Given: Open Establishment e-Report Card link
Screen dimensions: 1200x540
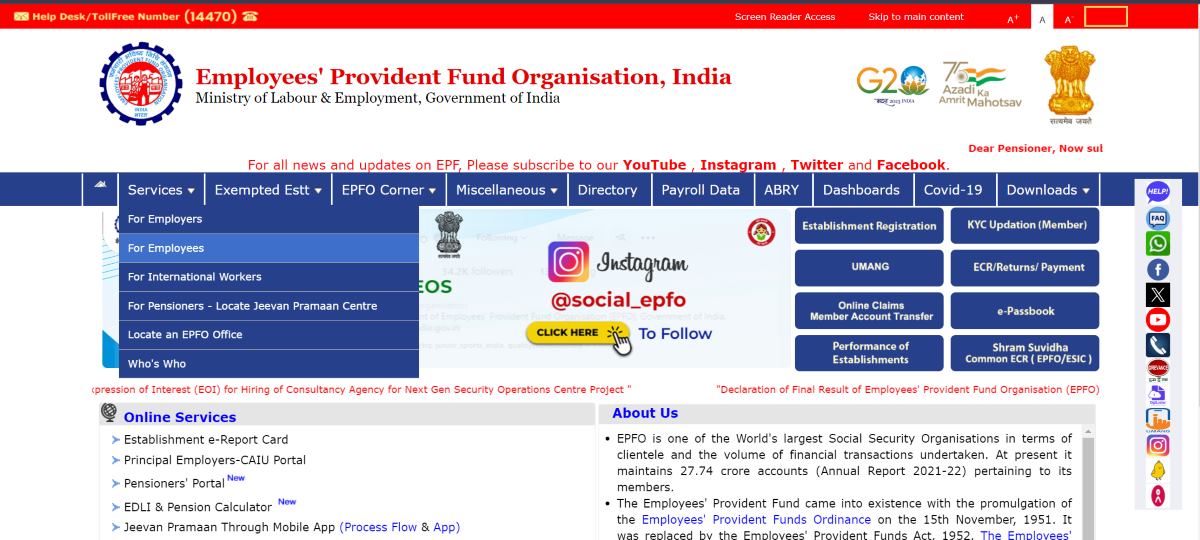Looking at the screenshot, I should tap(206, 440).
